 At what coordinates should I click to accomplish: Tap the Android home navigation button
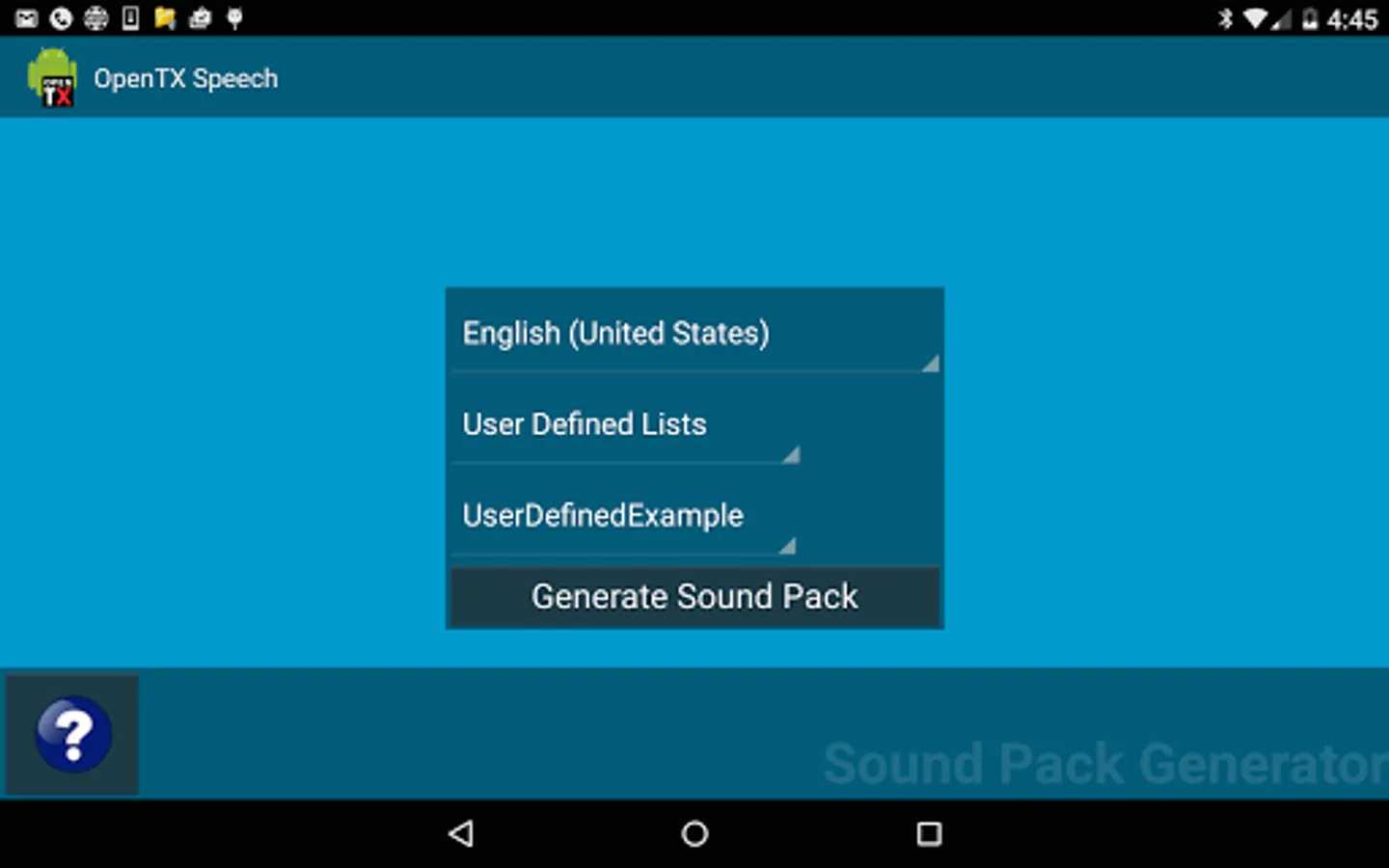694,833
